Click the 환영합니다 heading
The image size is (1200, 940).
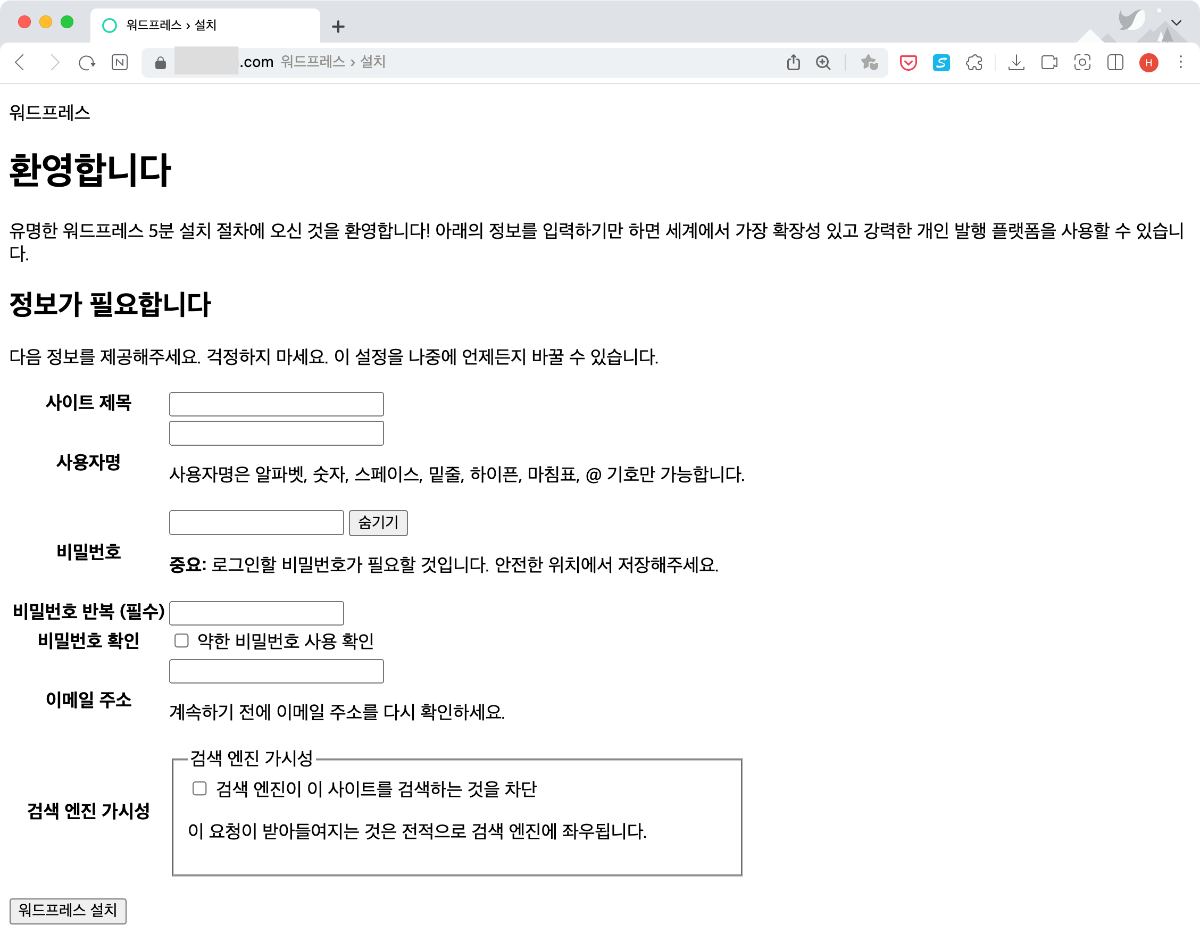(x=90, y=171)
